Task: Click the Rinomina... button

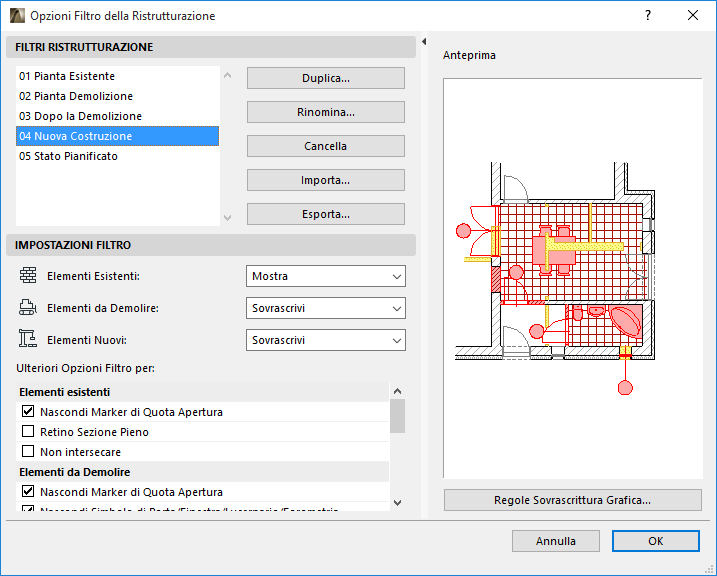Action: tap(326, 112)
